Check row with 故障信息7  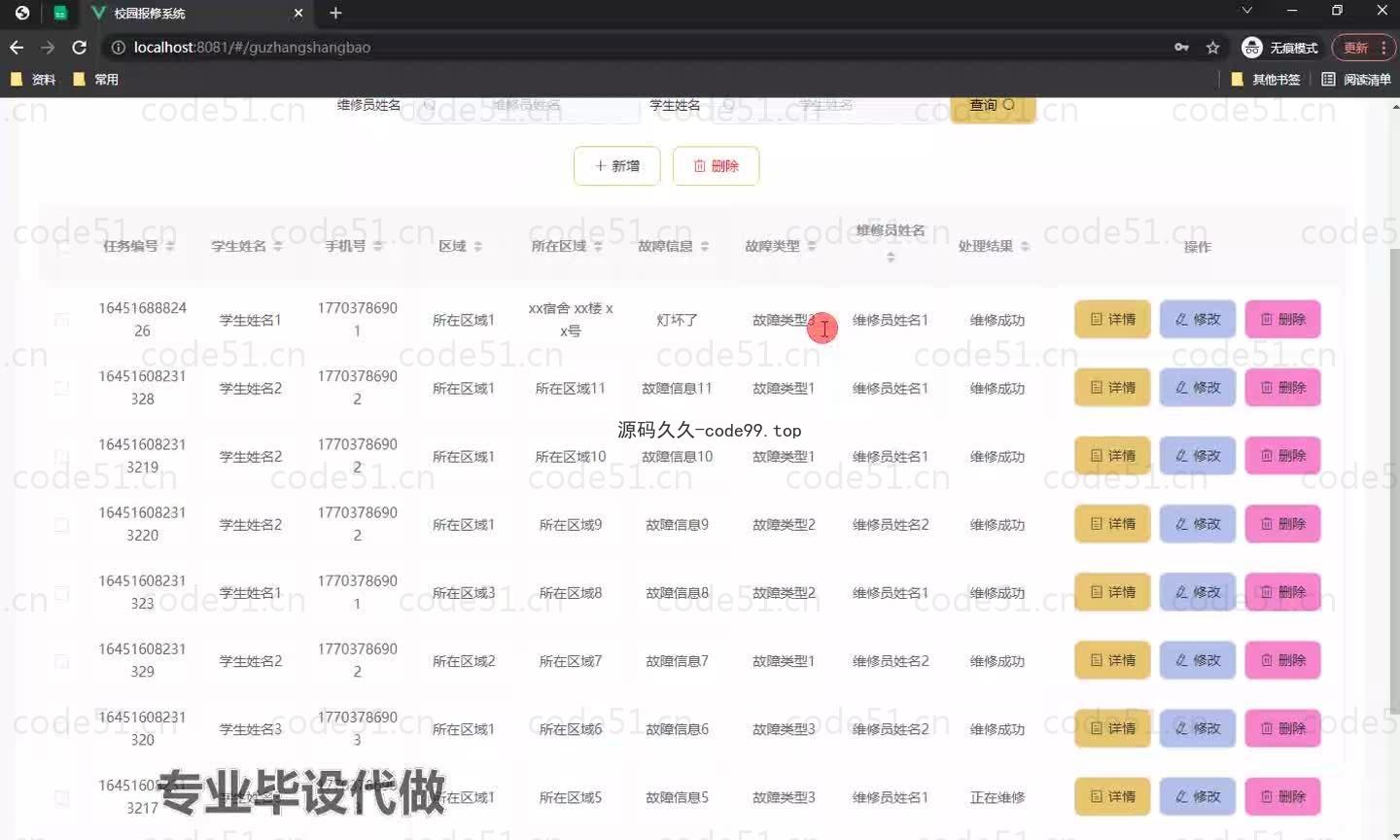[62, 661]
